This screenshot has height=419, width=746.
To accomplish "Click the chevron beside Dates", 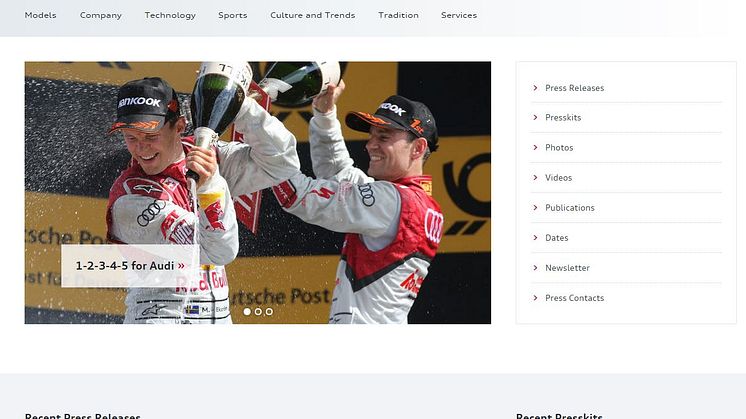I will (535, 237).
